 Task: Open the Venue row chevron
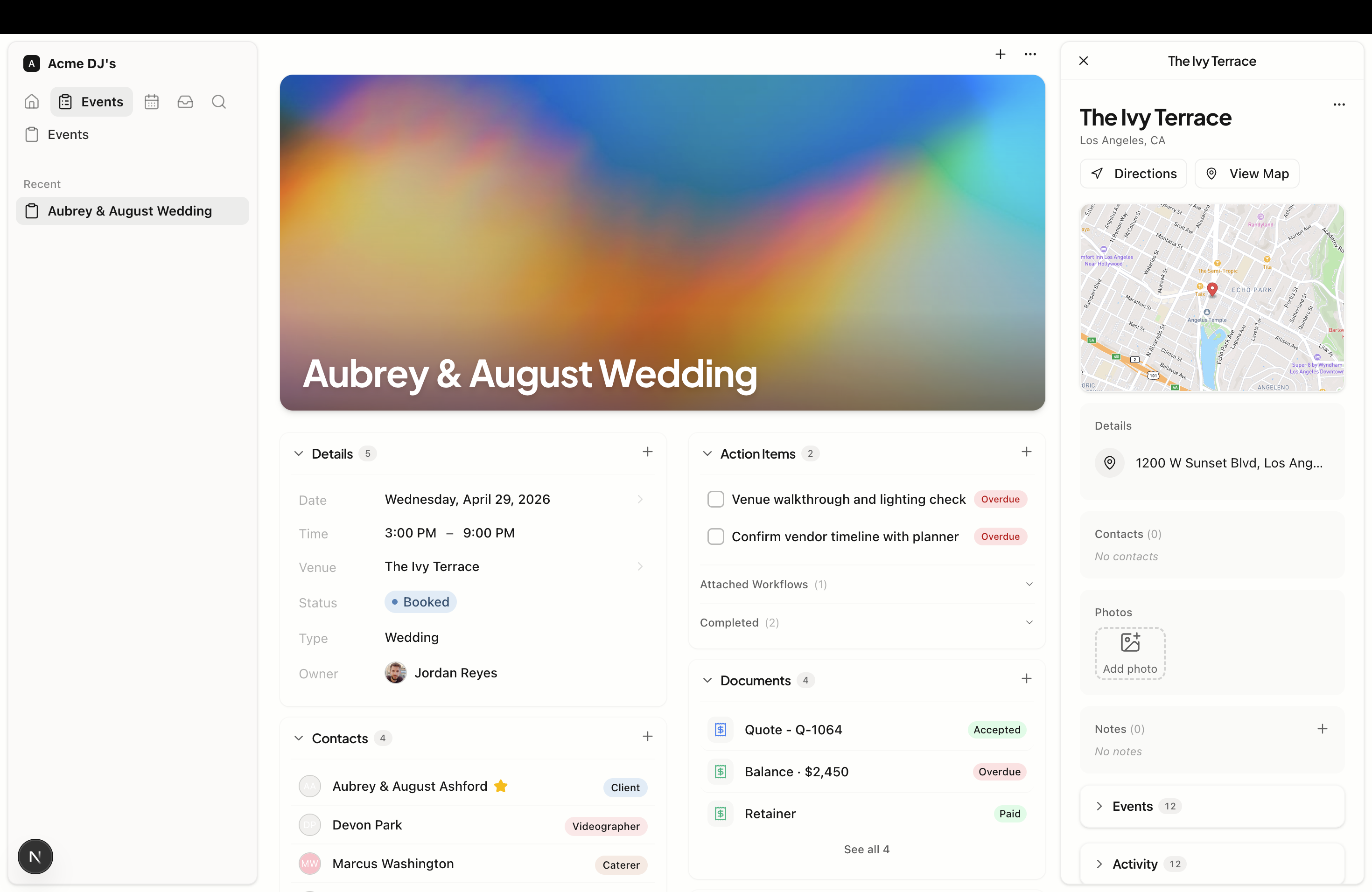pos(640,567)
